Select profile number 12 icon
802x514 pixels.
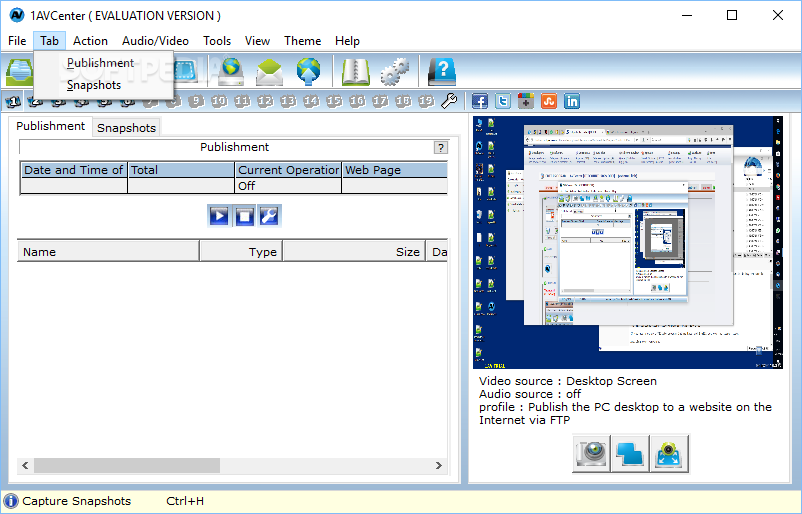265,101
